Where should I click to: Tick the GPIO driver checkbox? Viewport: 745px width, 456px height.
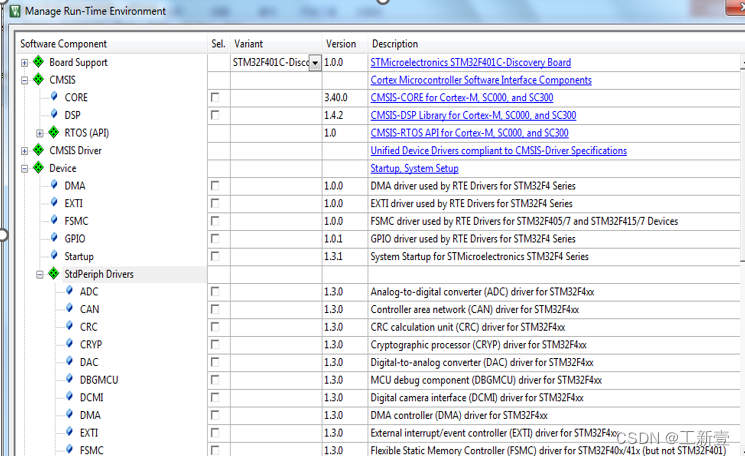[215, 238]
